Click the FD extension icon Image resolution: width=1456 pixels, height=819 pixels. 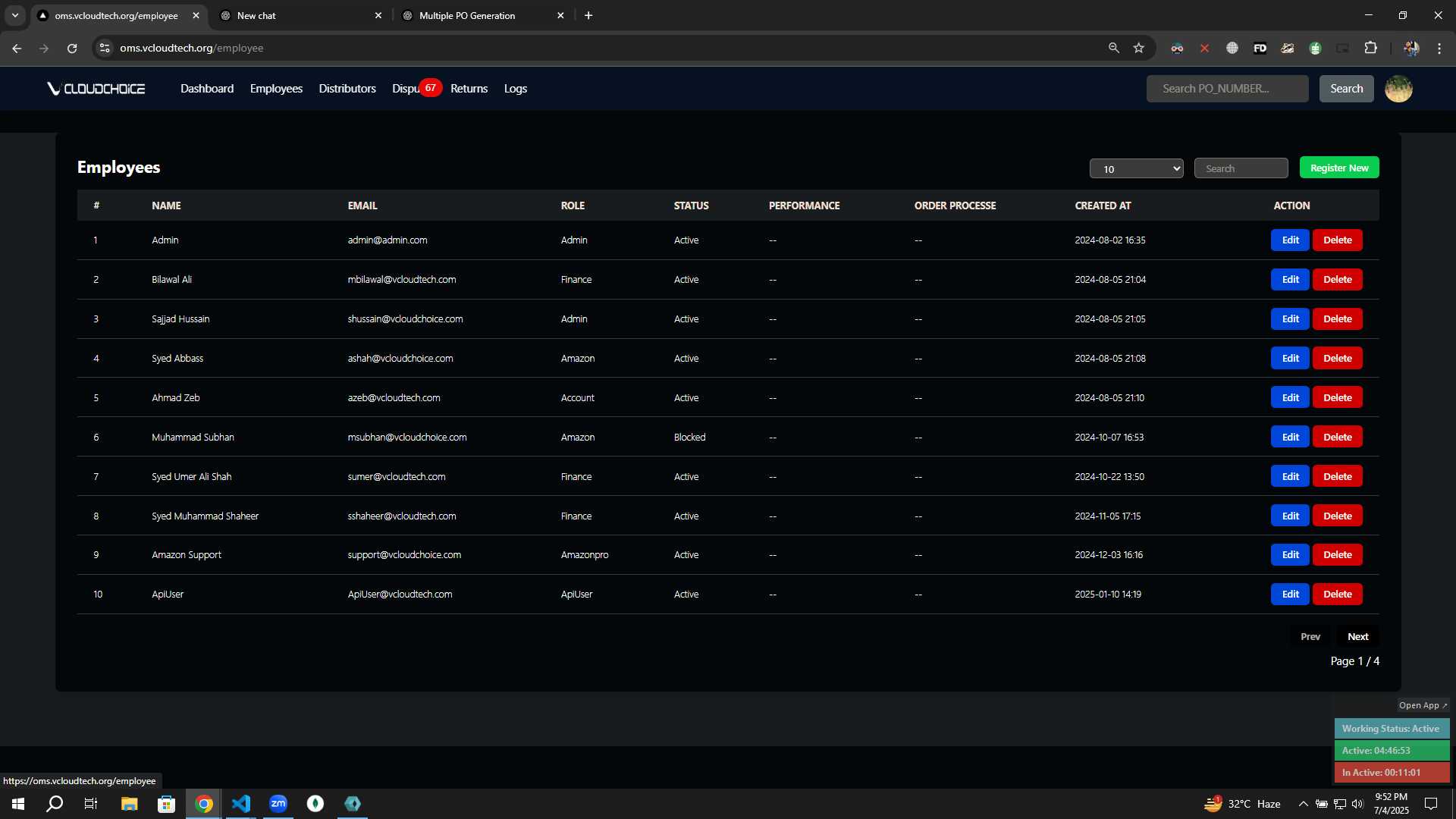click(1260, 48)
